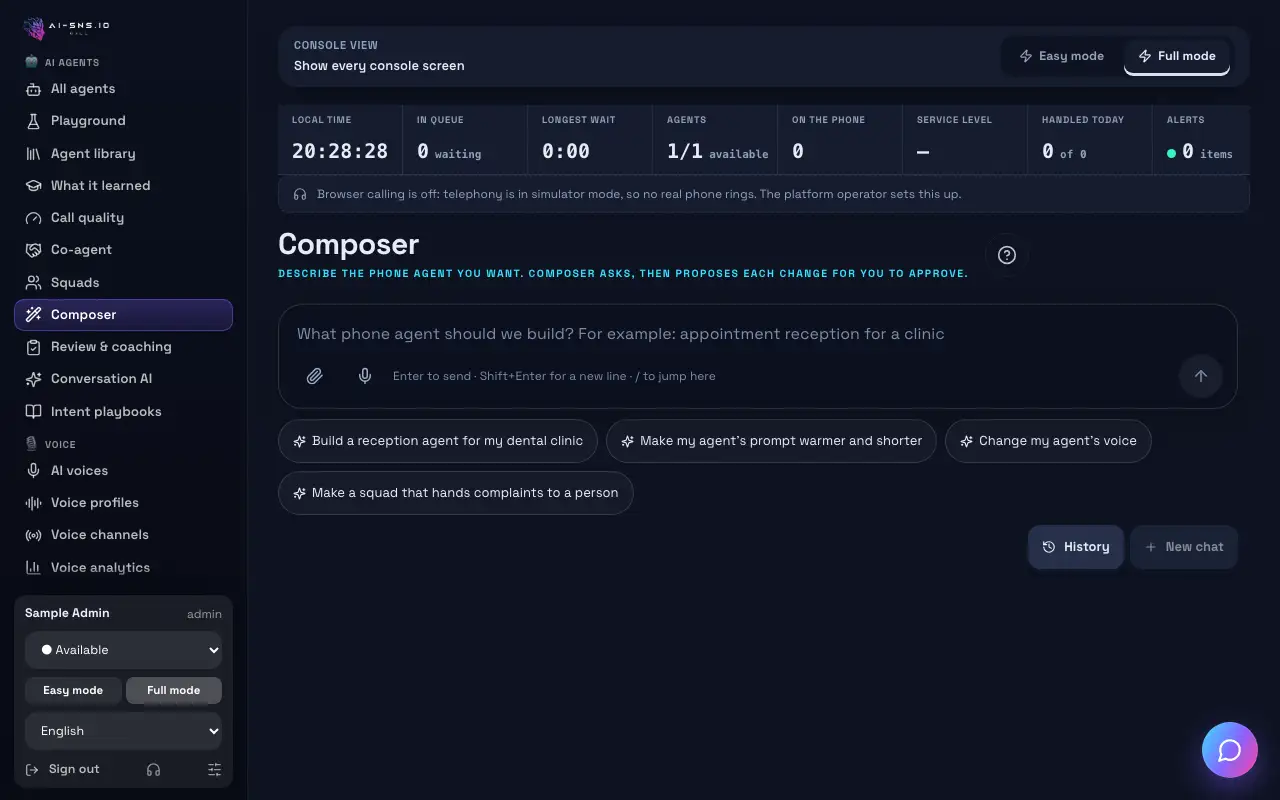The image size is (1280, 800).
Task: Open the chat bubble widget
Action: pos(1230,750)
